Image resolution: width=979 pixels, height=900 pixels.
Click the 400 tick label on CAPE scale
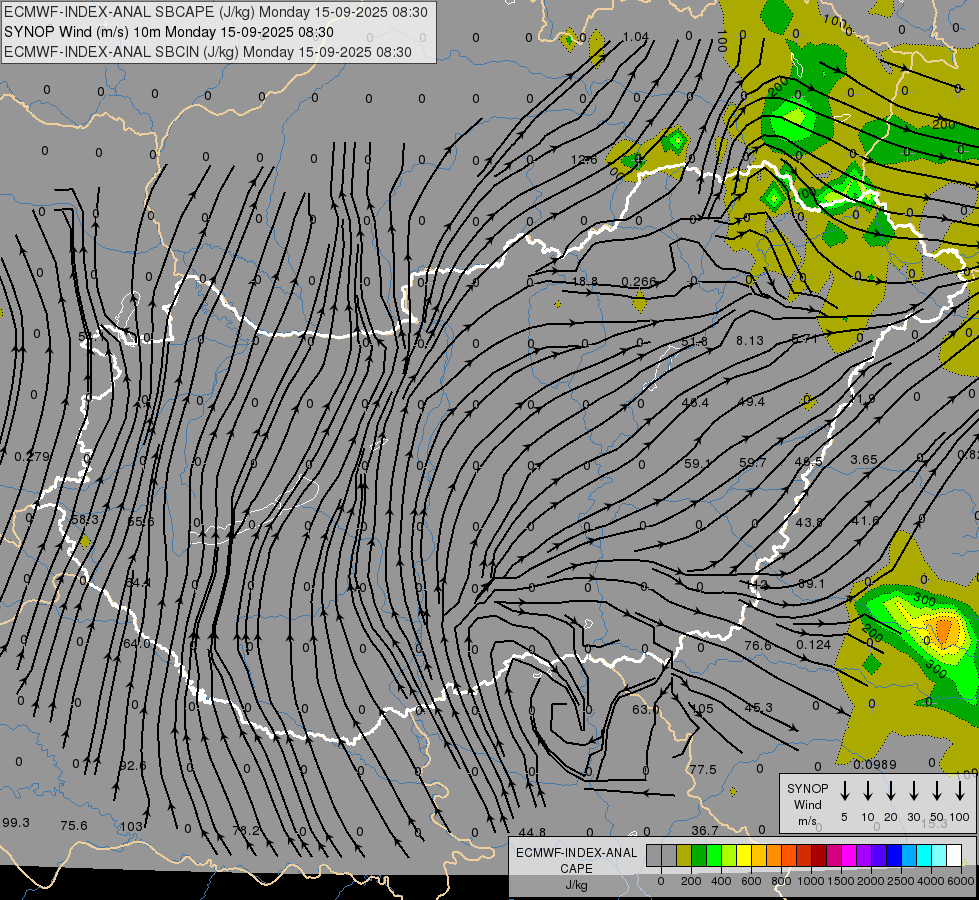[x=721, y=881]
